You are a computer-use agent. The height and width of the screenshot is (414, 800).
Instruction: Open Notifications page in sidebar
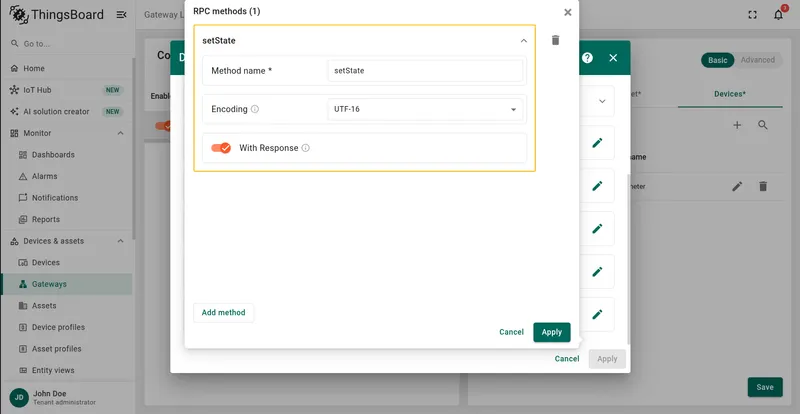click(x=66, y=198)
